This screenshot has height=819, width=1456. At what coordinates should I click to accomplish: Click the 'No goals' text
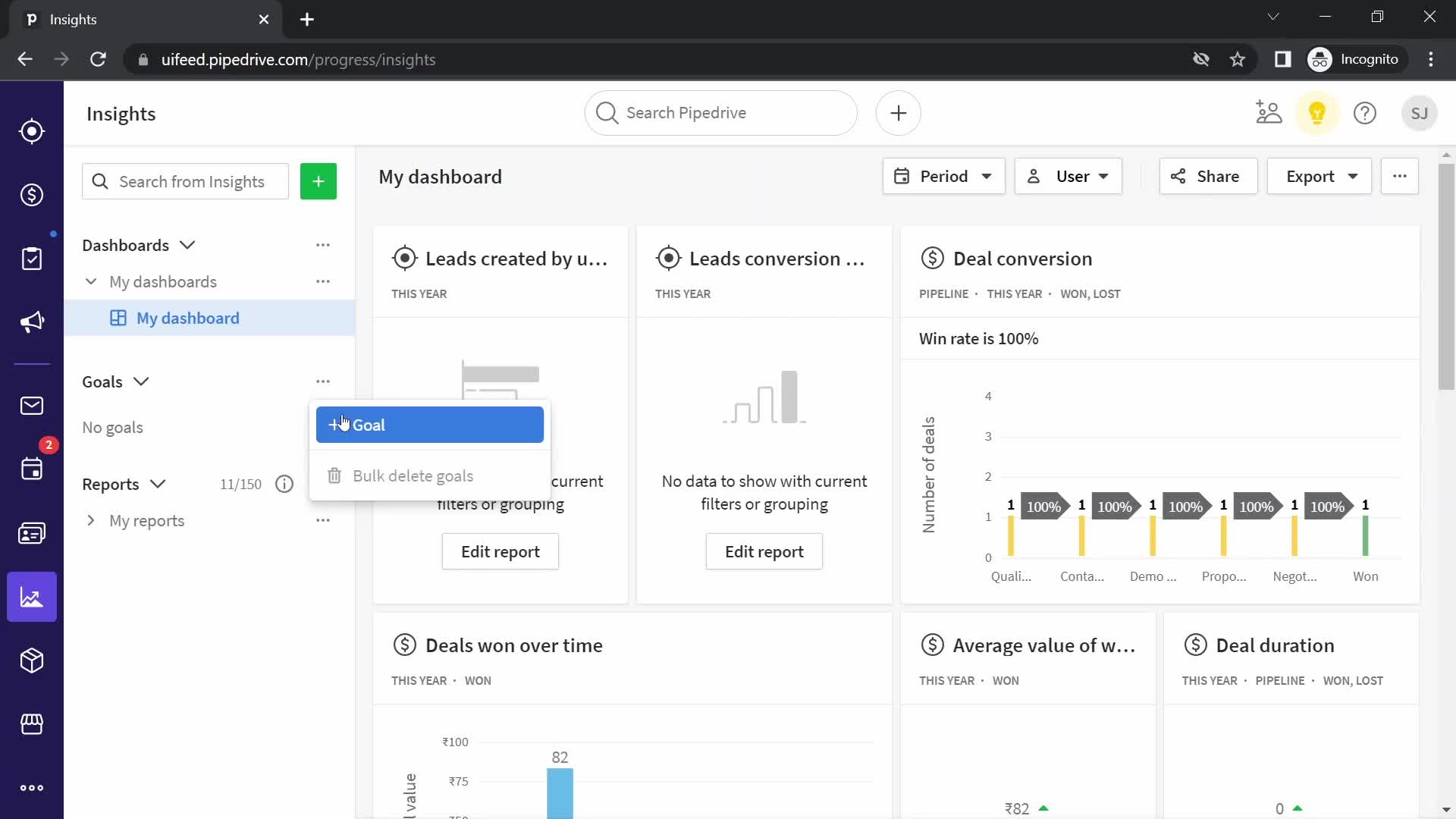pyautogui.click(x=112, y=427)
